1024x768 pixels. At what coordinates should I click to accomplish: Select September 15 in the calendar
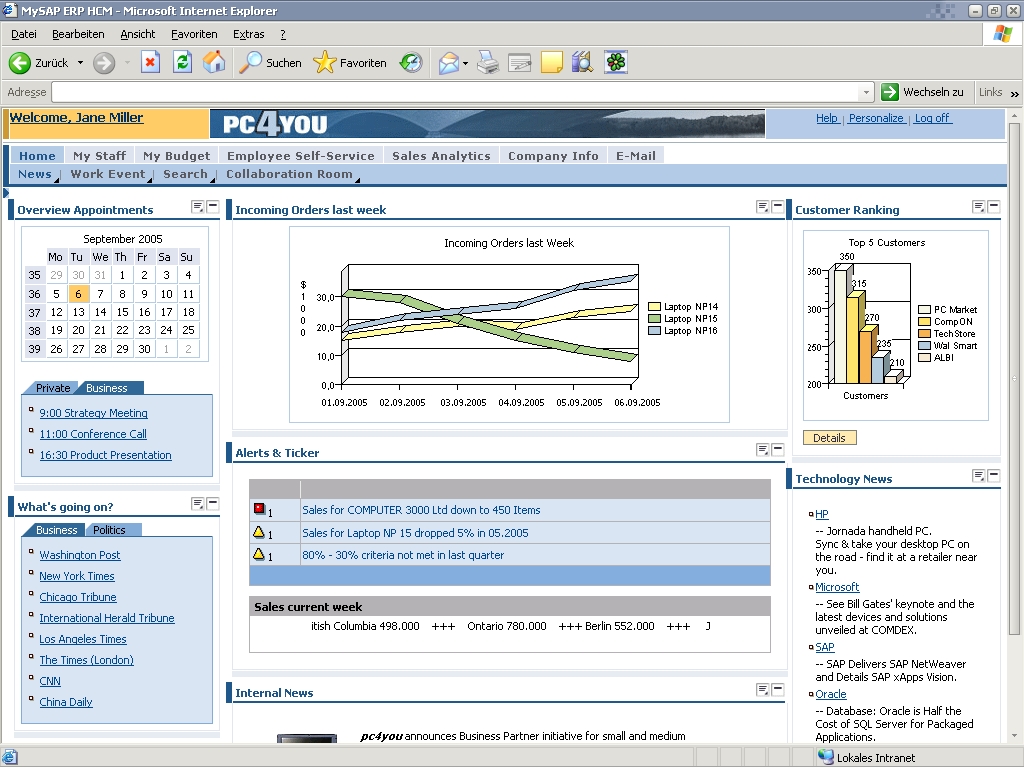(x=122, y=312)
